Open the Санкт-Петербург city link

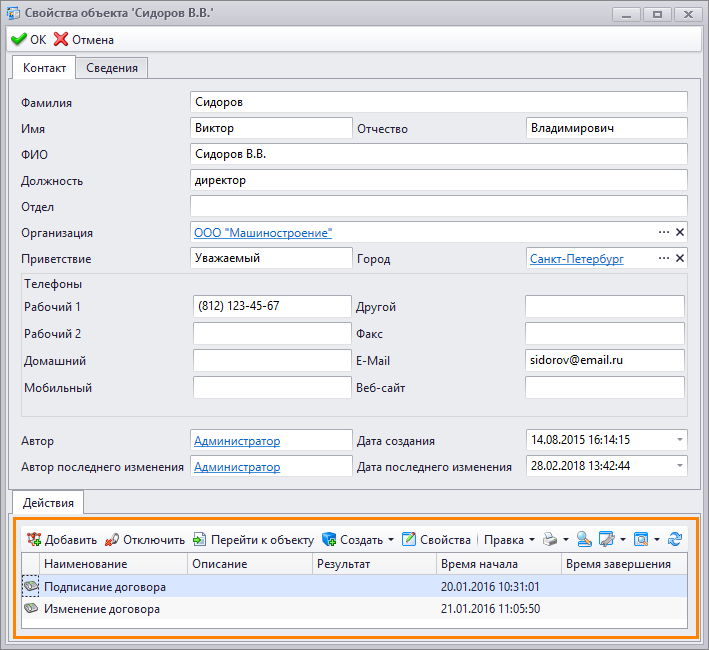(577, 259)
